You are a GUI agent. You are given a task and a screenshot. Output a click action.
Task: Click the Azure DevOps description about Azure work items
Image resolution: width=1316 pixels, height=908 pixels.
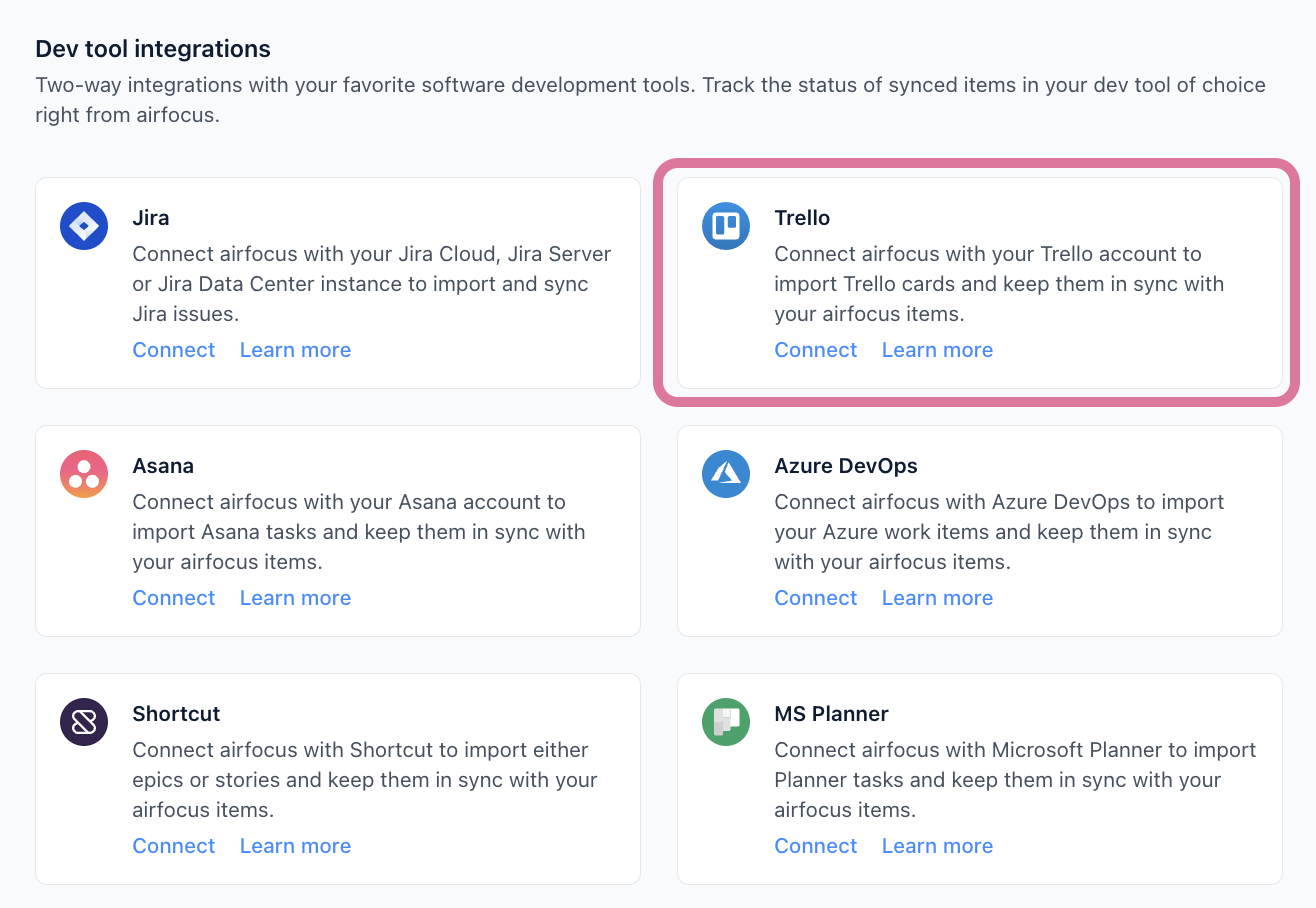999,532
